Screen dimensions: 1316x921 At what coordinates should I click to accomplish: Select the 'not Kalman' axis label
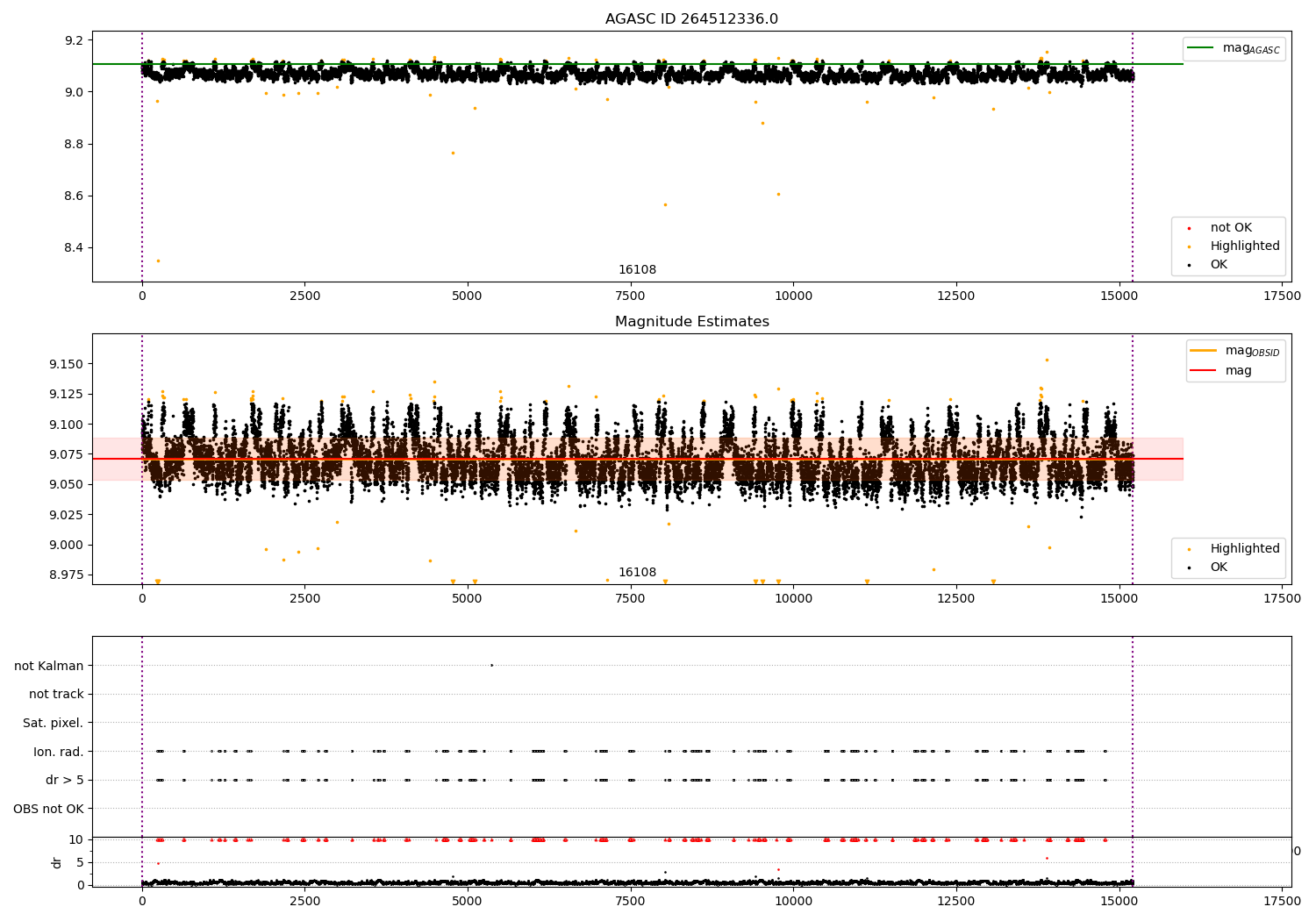point(49,666)
